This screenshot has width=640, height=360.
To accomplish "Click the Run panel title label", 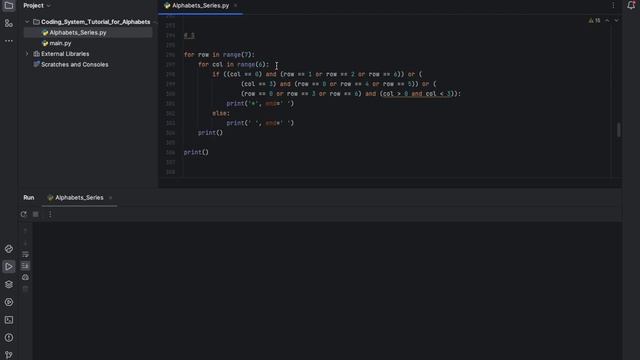I will tap(29, 198).
